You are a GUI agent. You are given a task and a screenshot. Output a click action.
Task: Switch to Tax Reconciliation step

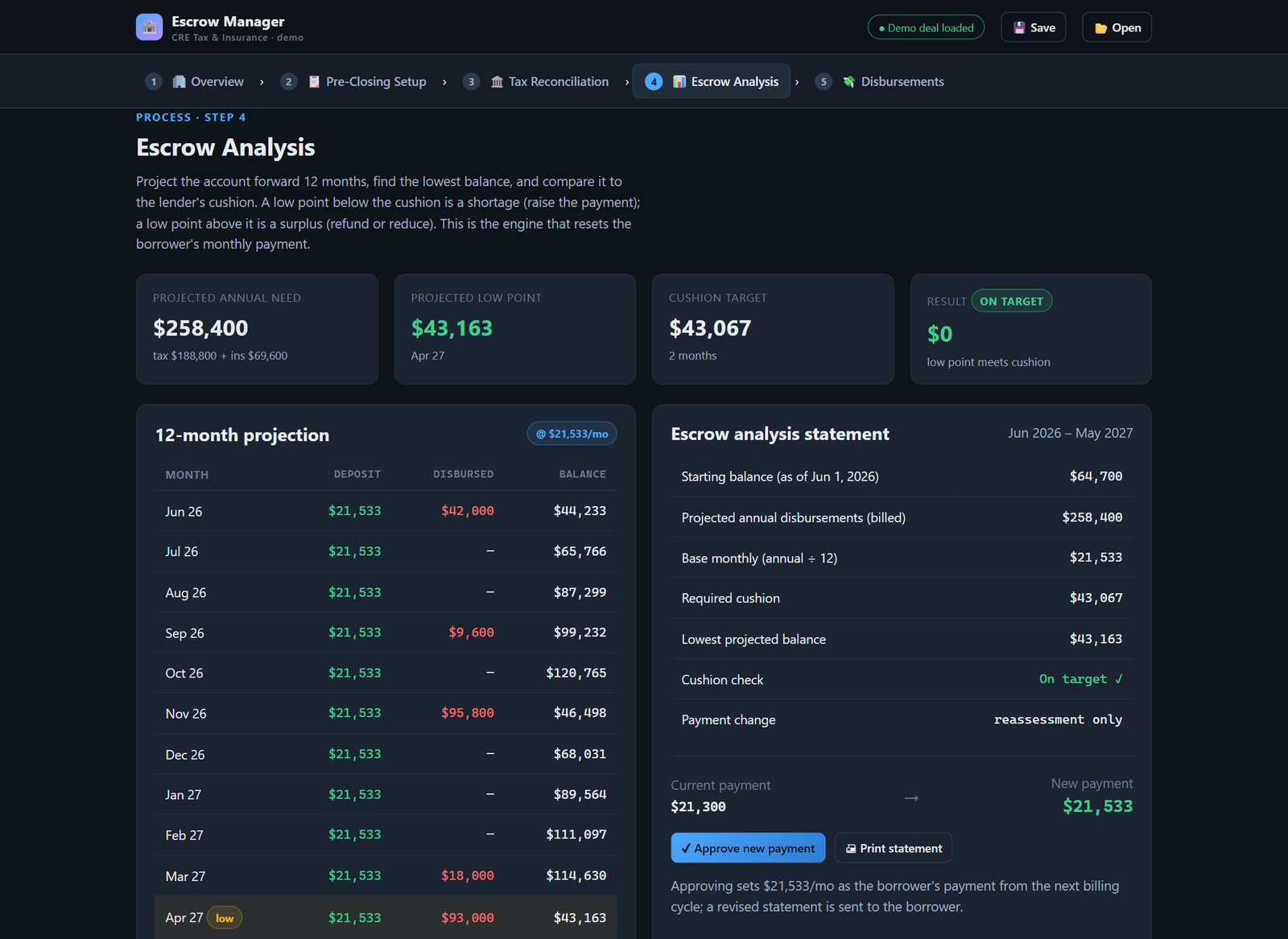pyautogui.click(x=537, y=81)
